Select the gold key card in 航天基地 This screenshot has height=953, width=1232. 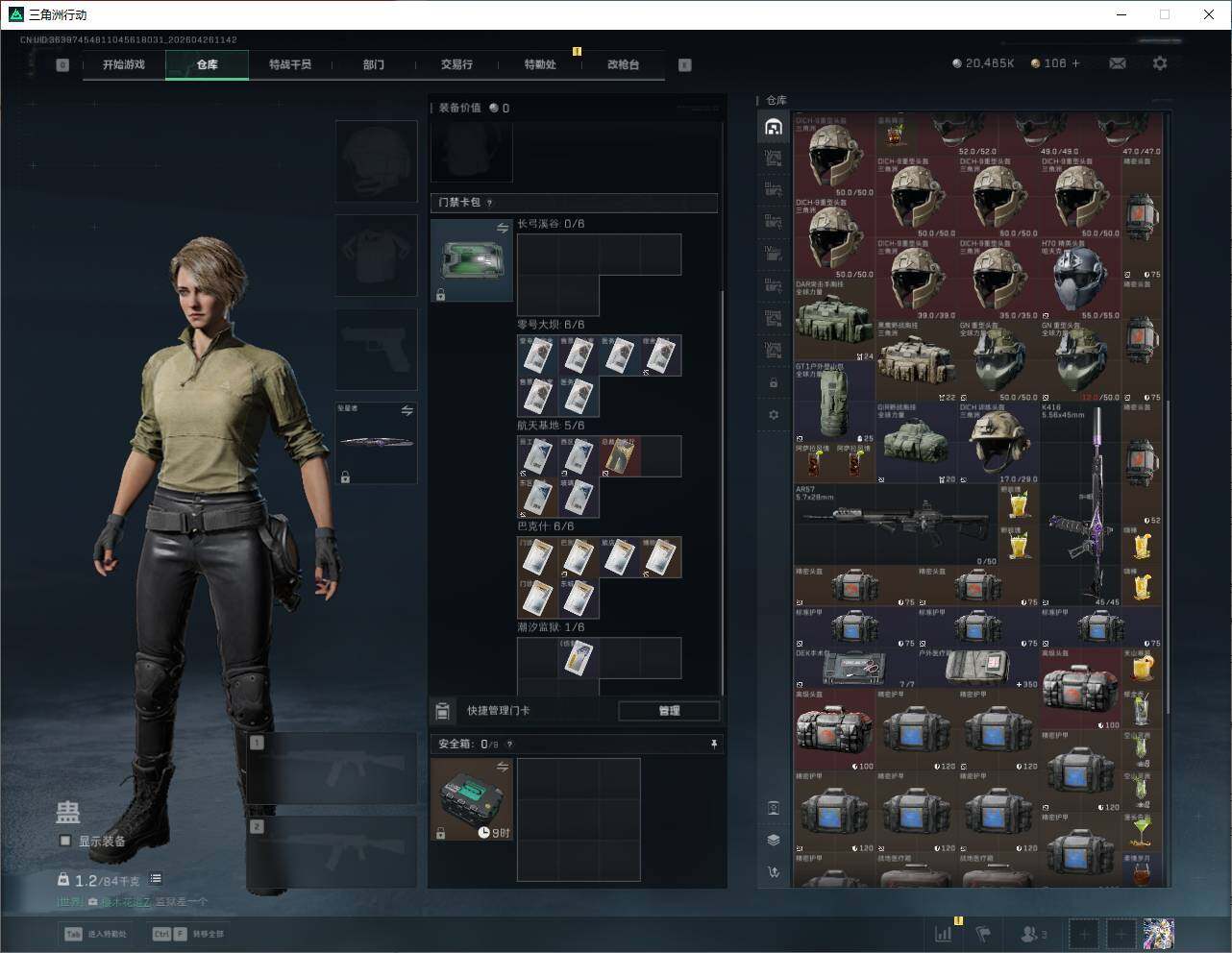[620, 456]
